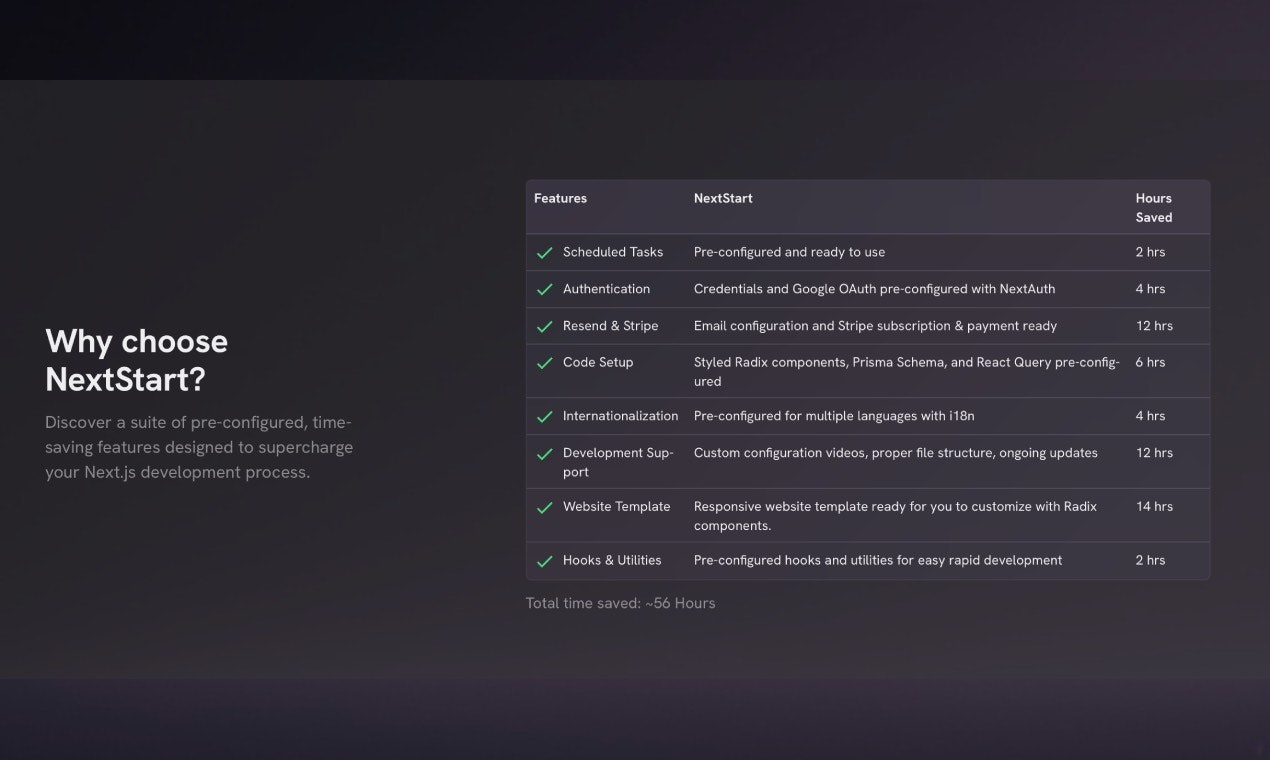Click the Website Template feature name

pos(616,507)
